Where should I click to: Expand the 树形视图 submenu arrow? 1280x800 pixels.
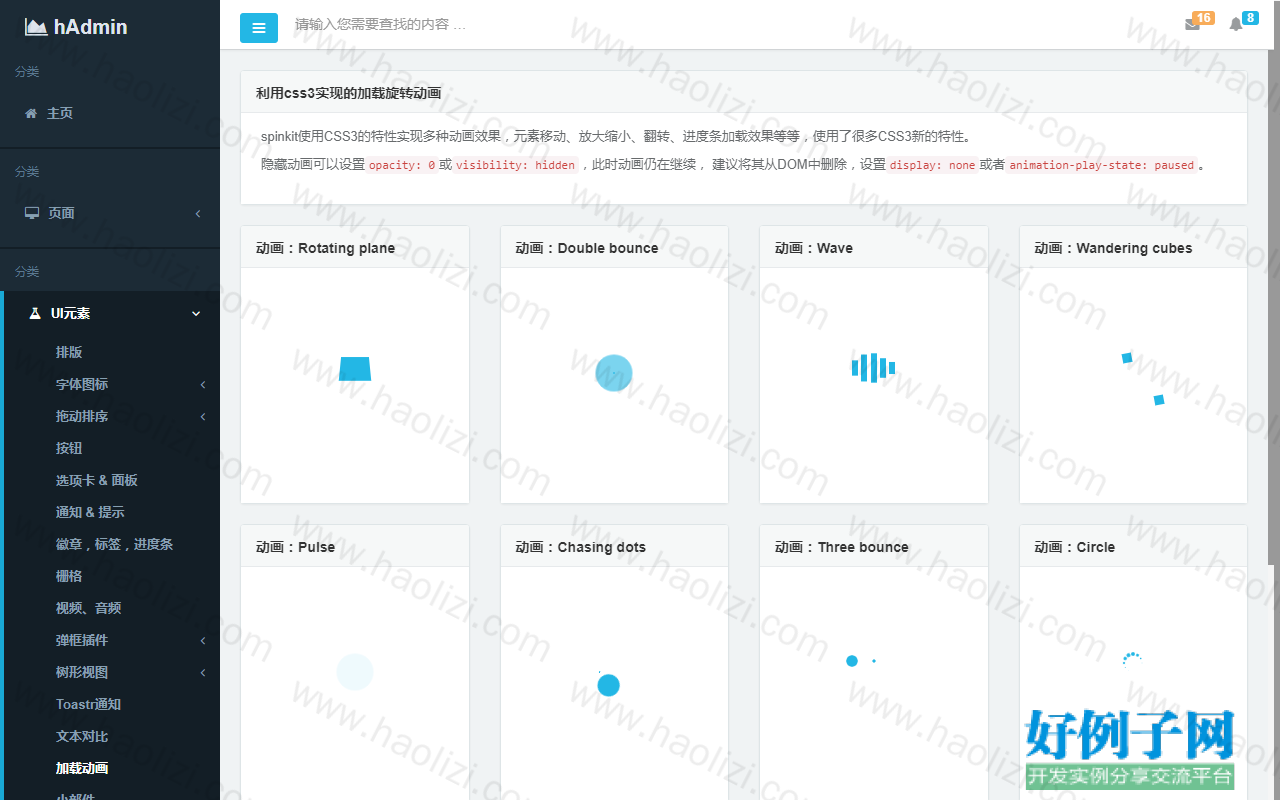click(203, 672)
